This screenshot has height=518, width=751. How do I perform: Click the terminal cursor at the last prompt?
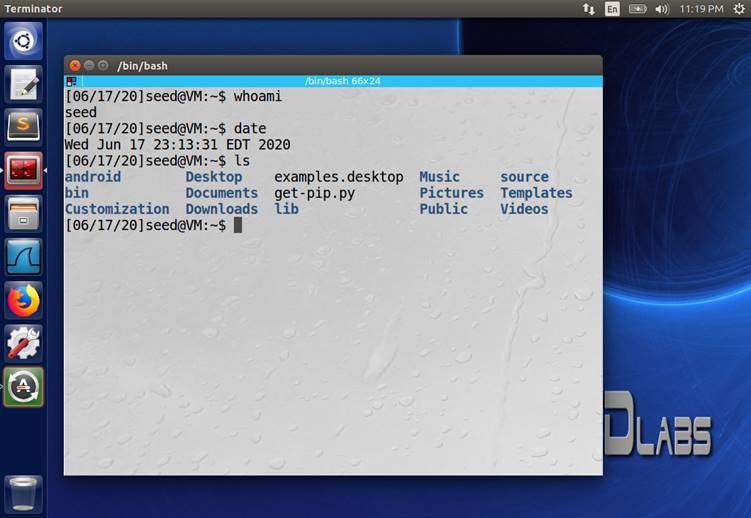pyautogui.click(x=238, y=225)
